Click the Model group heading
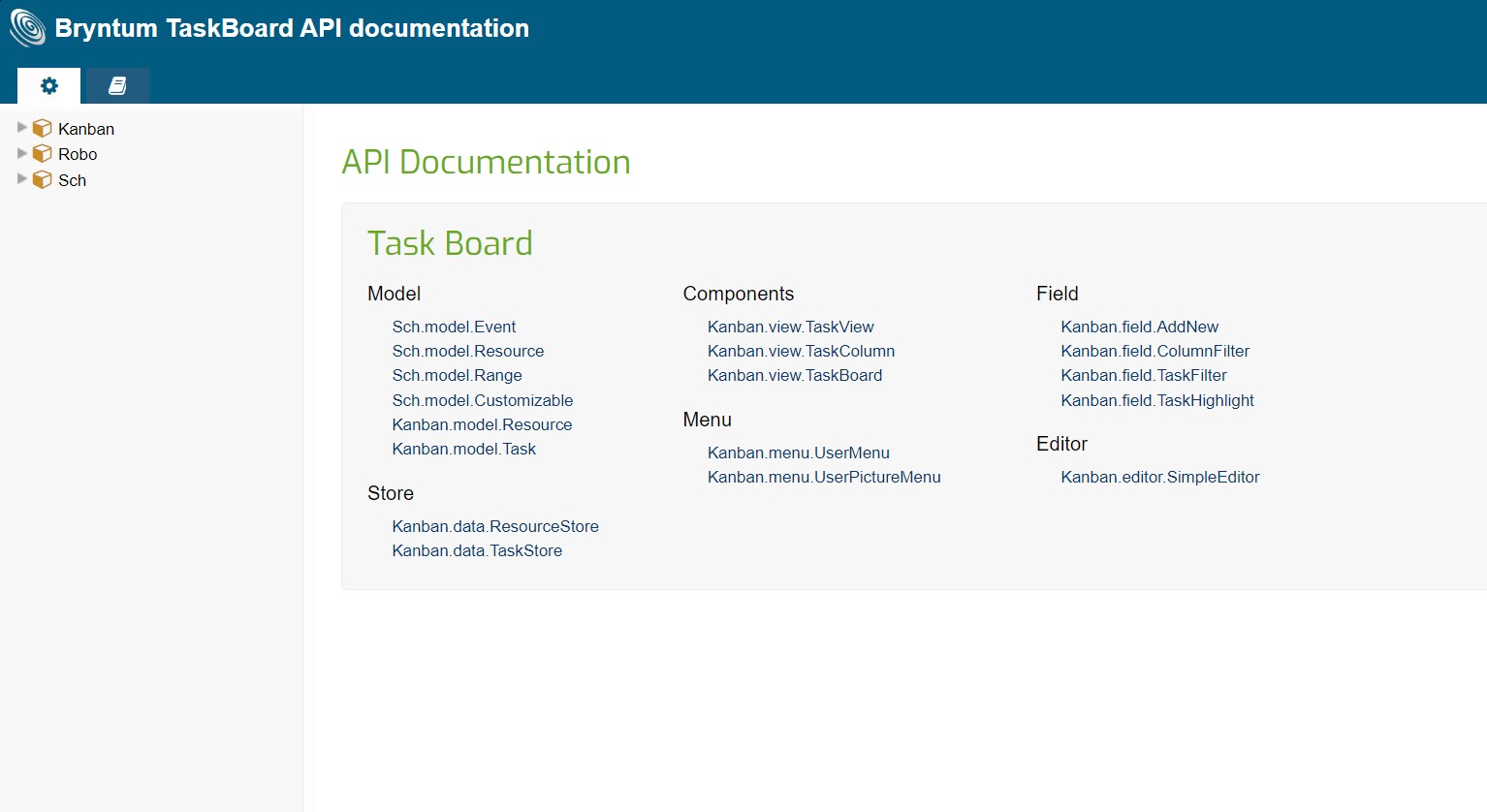This screenshot has width=1487, height=812. [x=394, y=294]
